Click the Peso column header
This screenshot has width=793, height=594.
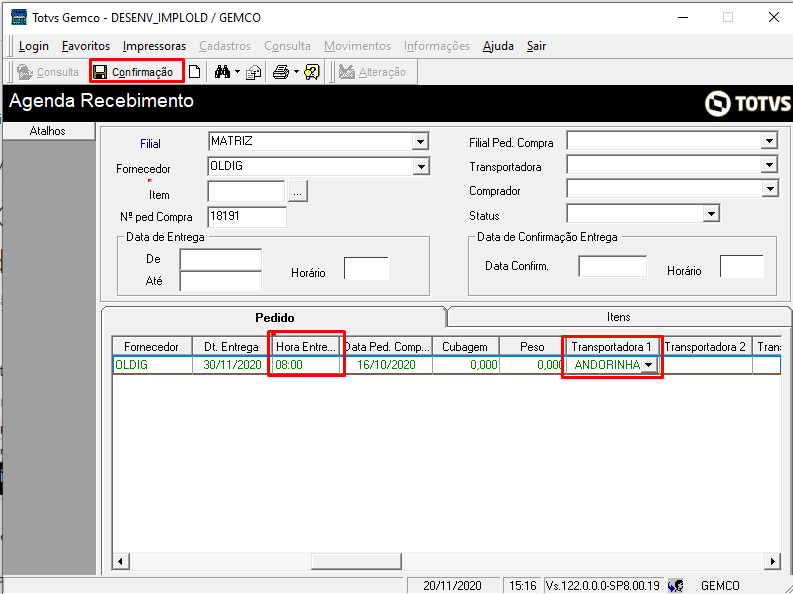(532, 347)
